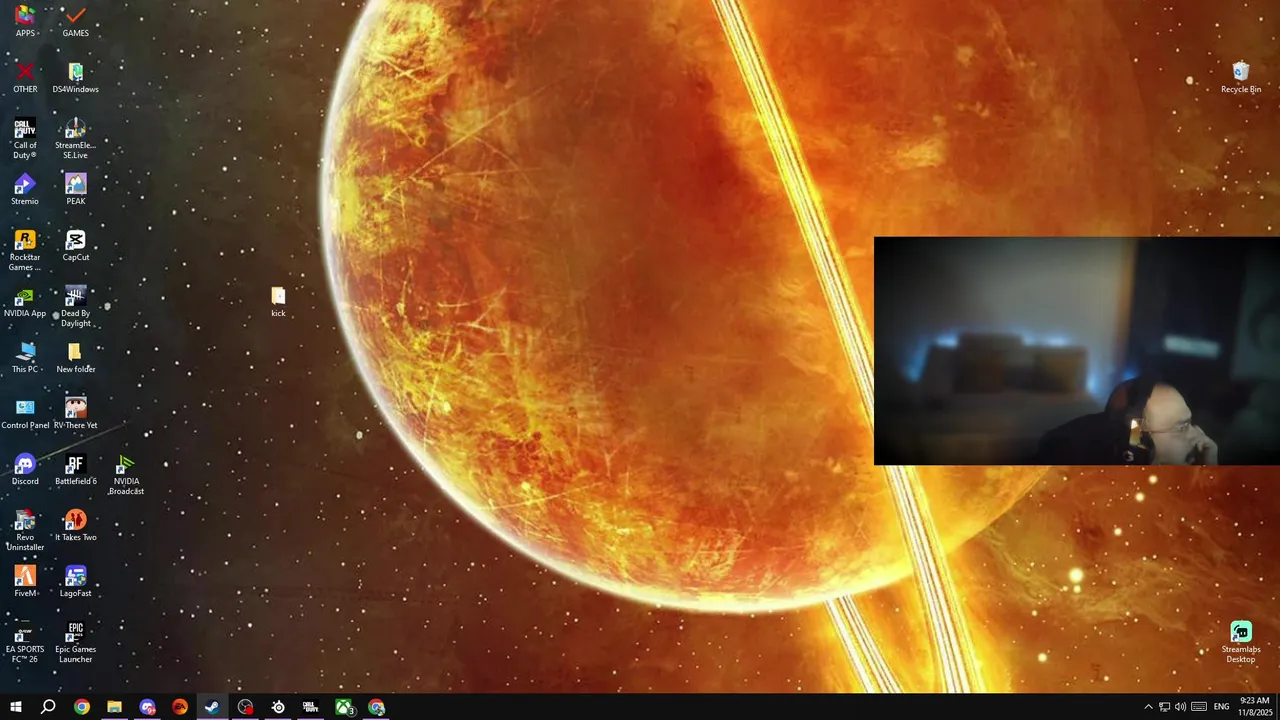The image size is (1280, 720).
Task: Select the This PC icon
Action: [x=25, y=358]
